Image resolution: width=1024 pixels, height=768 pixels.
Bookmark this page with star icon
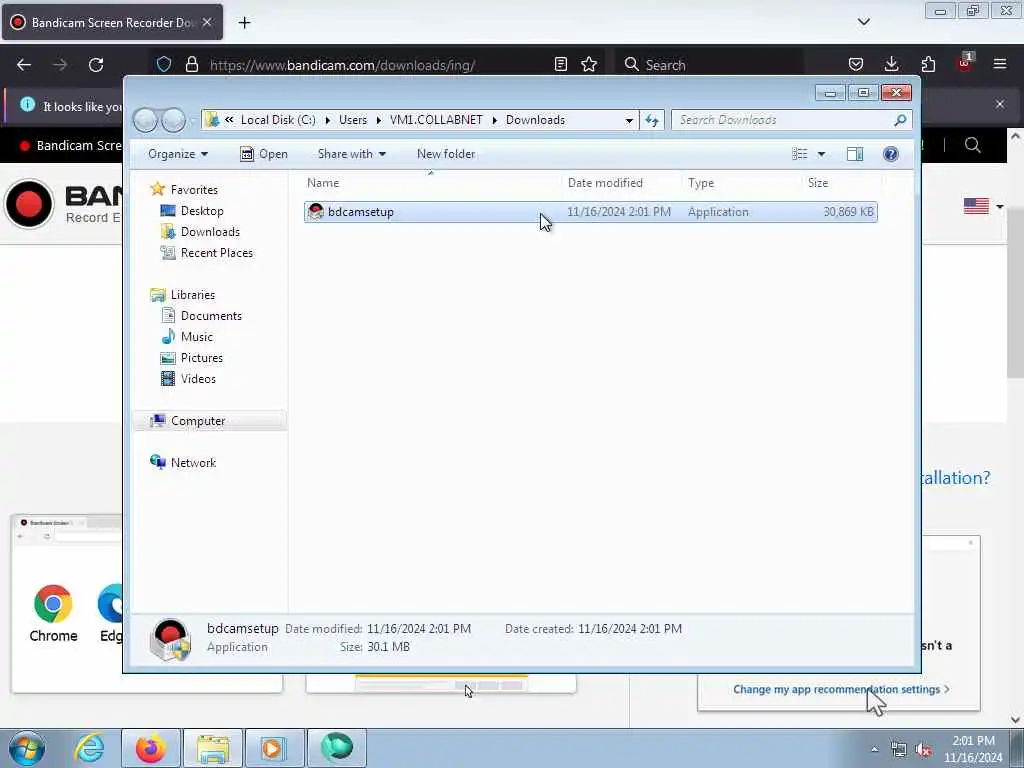(589, 64)
